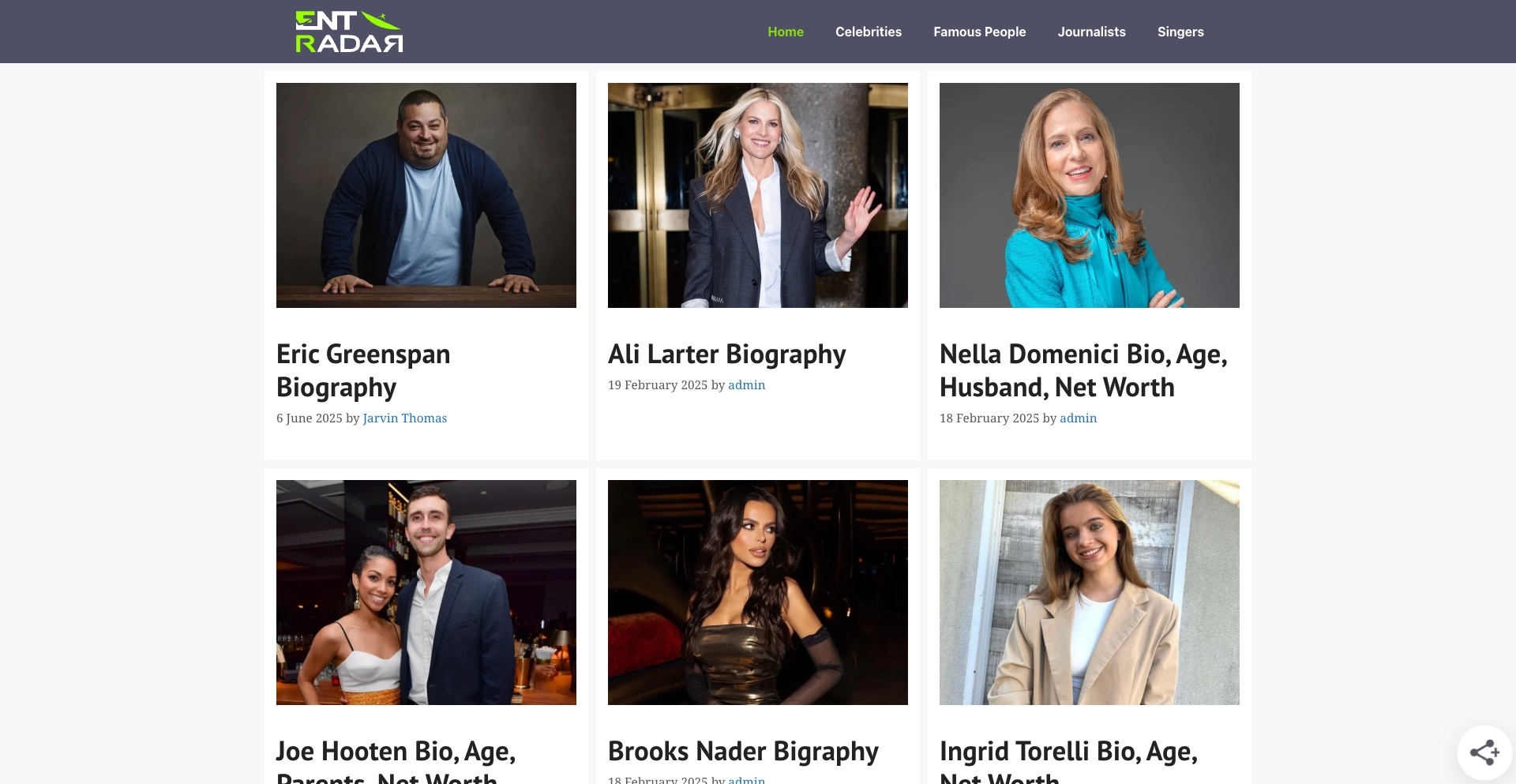The height and width of the screenshot is (784, 1516).
Task: Open Nella Domenici Bio article title
Action: 1083,370
